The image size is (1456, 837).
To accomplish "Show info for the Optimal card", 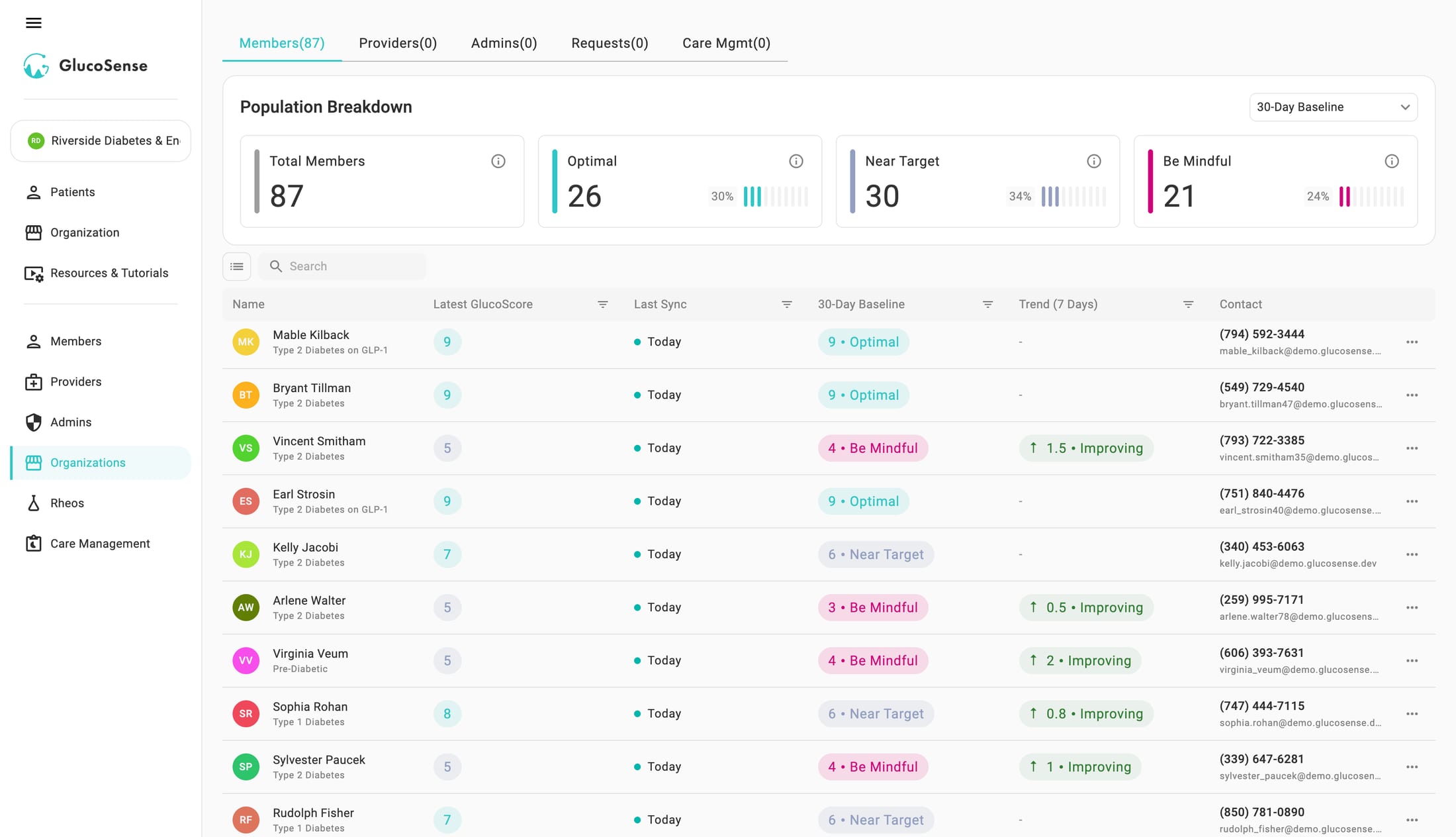I will (x=796, y=161).
